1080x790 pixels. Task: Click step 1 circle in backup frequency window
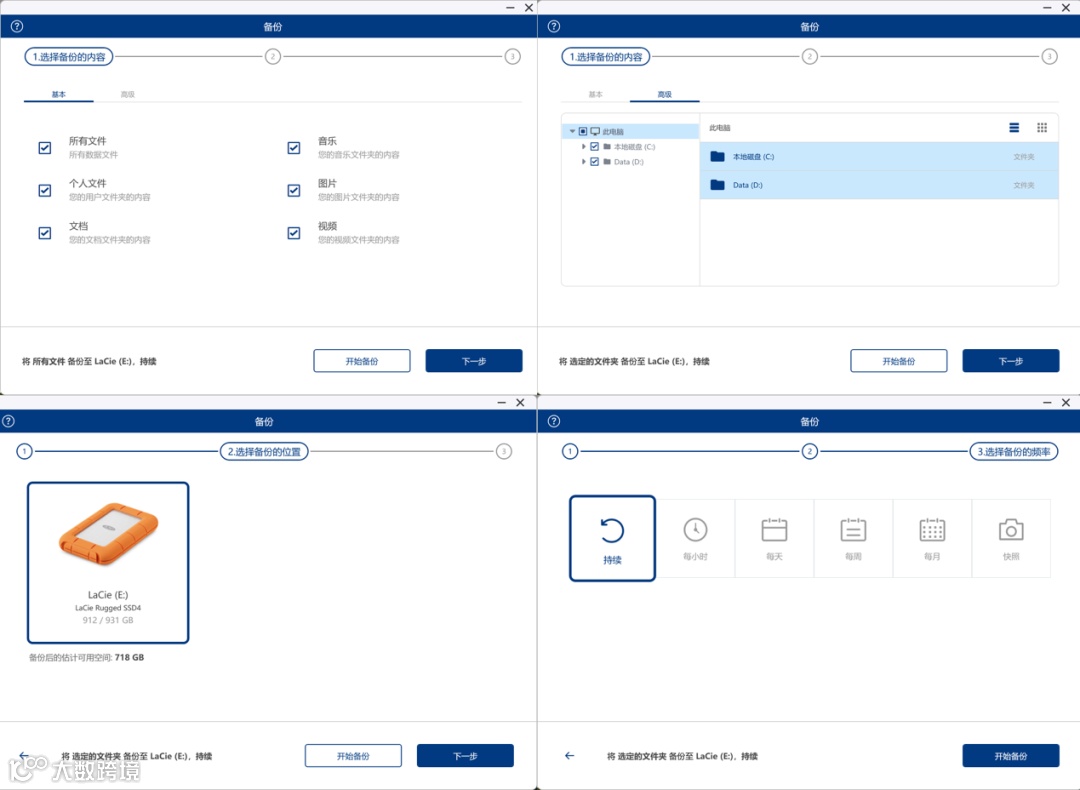pos(570,451)
